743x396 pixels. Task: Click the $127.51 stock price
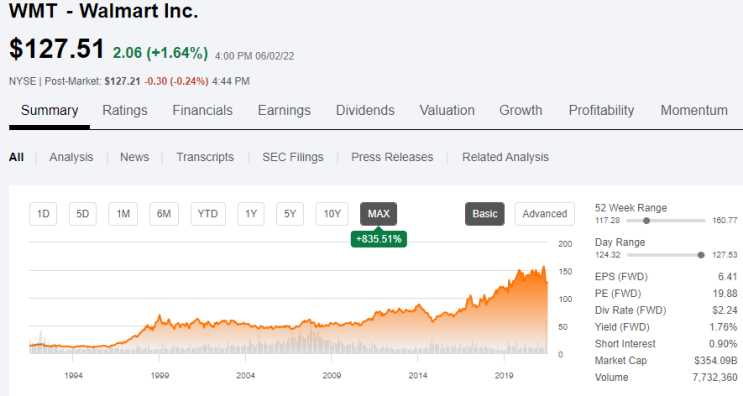tap(56, 49)
